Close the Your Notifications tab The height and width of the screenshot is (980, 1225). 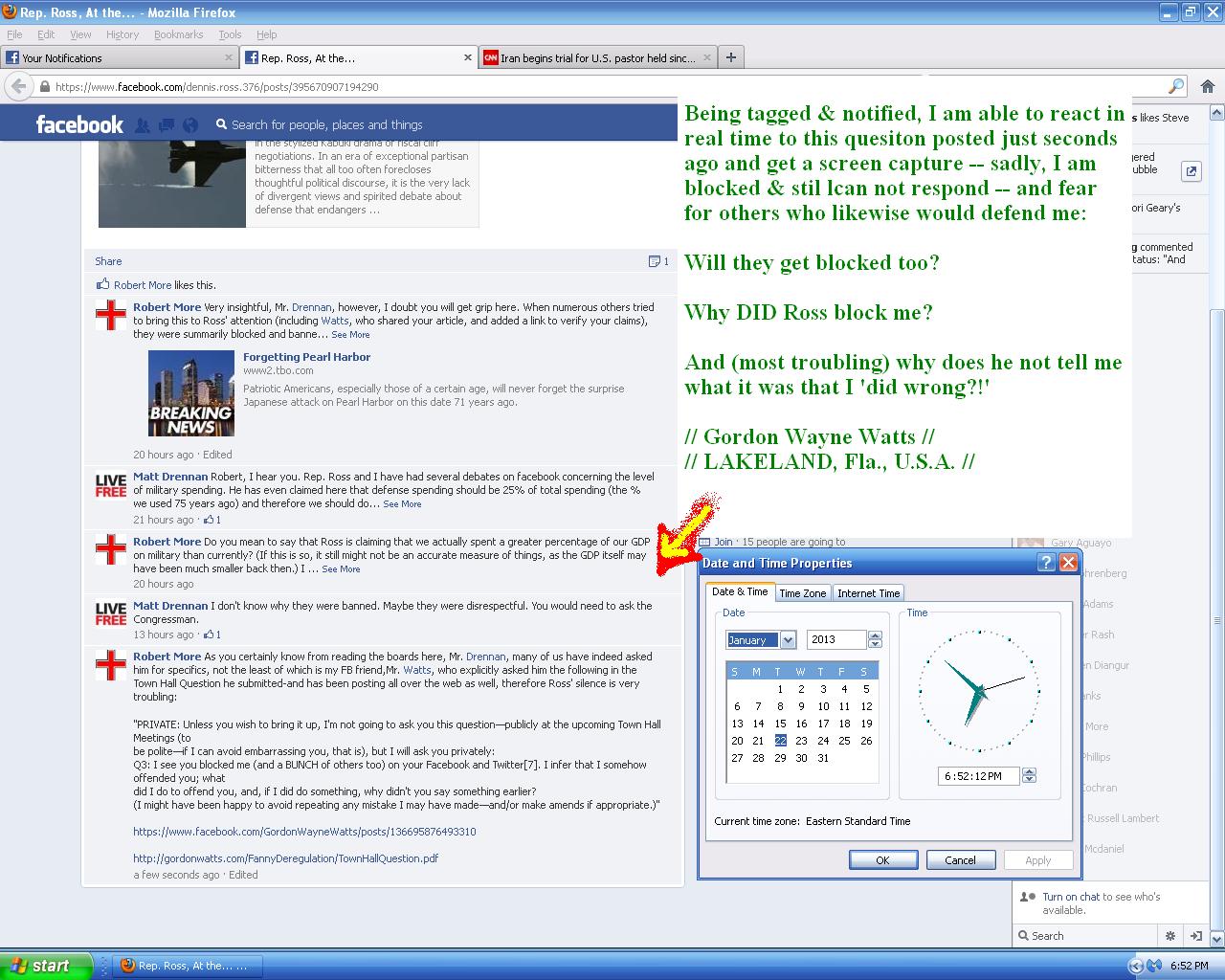coord(229,57)
